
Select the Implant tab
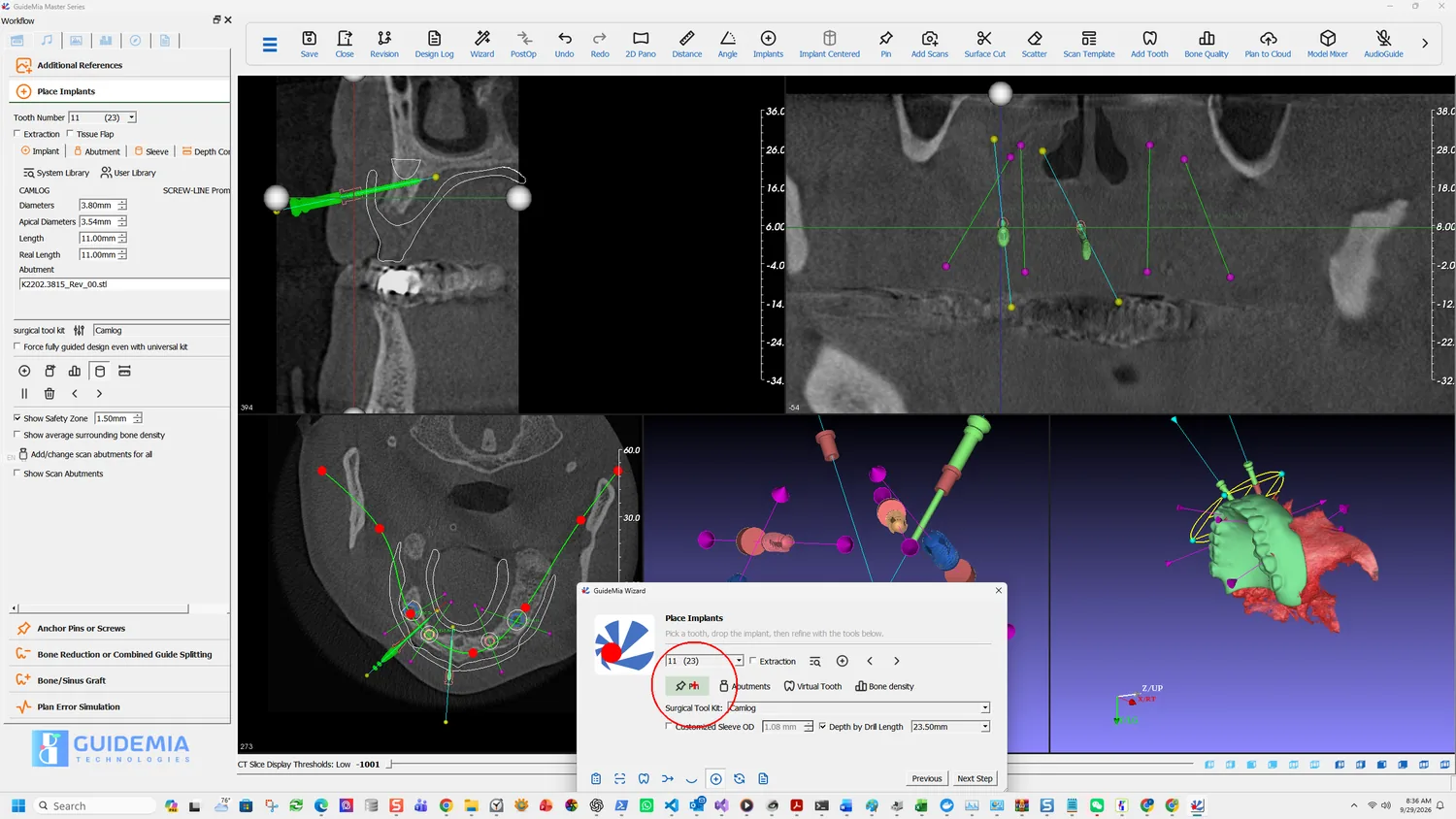pos(40,151)
